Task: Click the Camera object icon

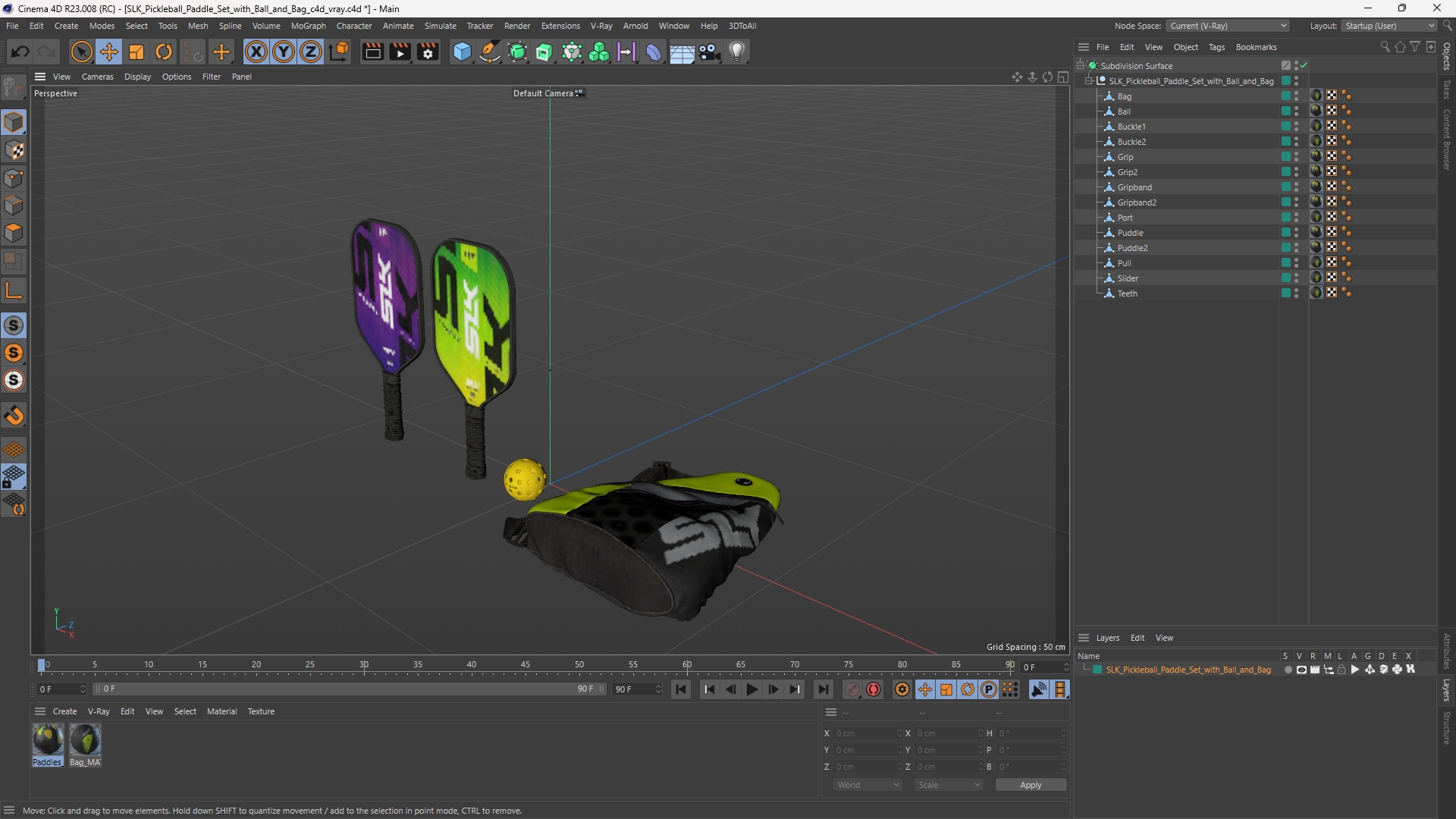Action: (709, 52)
